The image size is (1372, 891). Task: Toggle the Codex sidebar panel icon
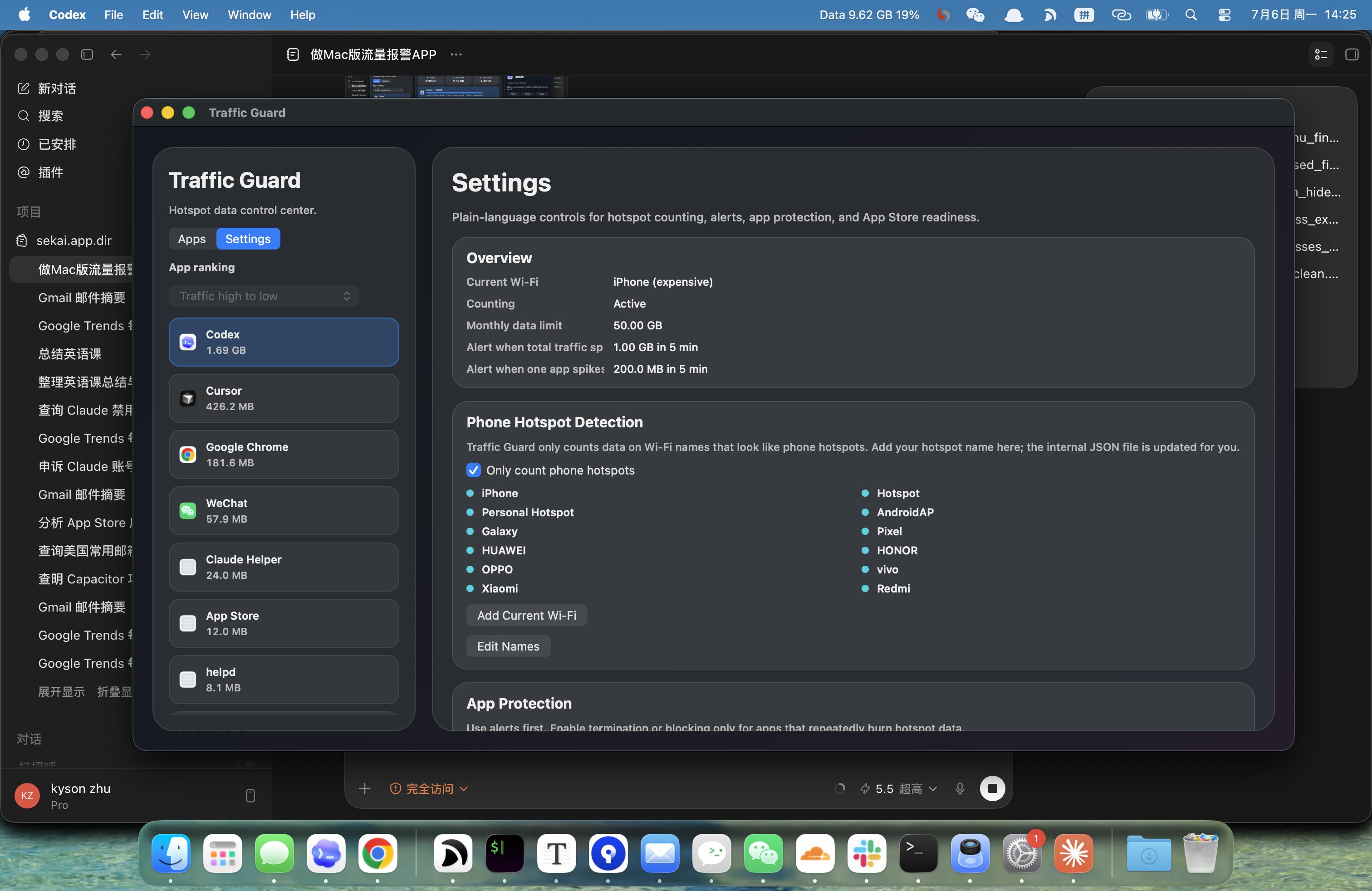coord(87,54)
